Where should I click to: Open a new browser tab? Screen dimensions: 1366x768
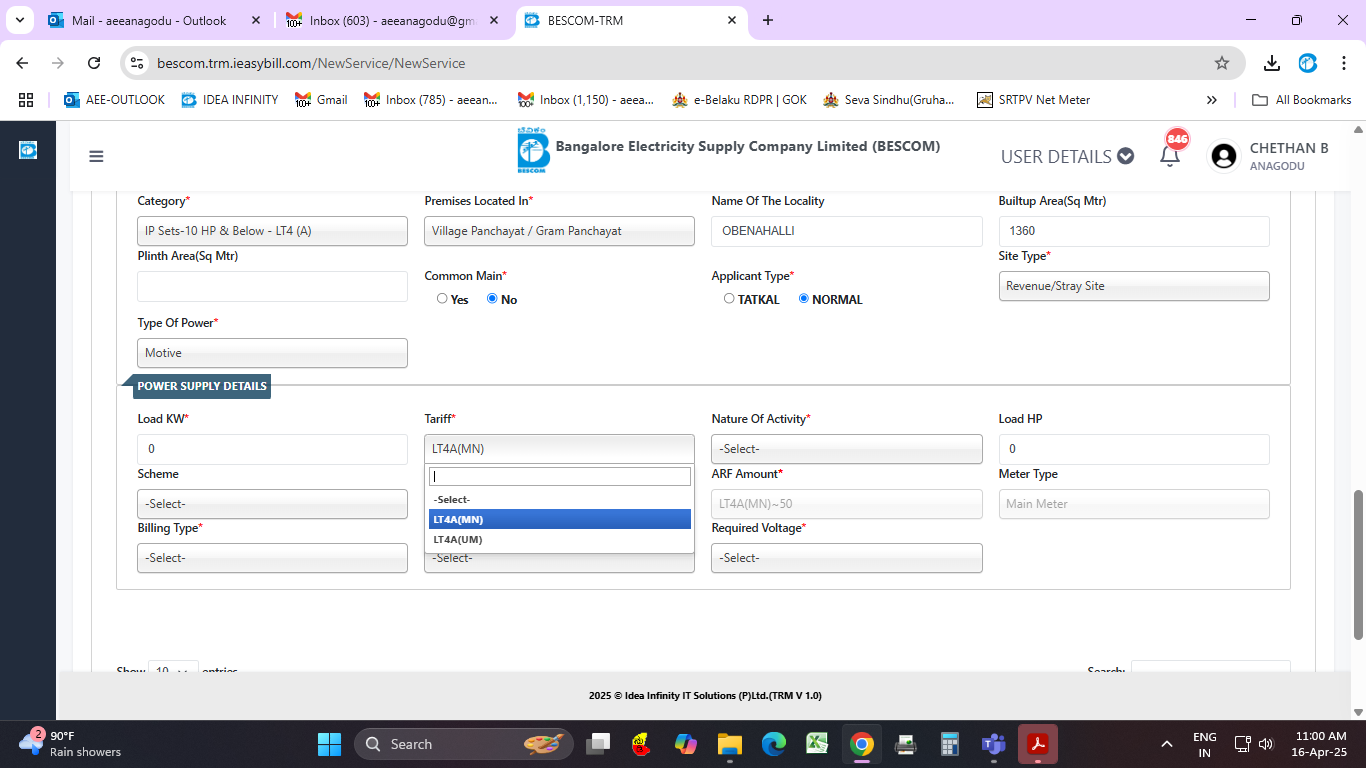point(768,20)
